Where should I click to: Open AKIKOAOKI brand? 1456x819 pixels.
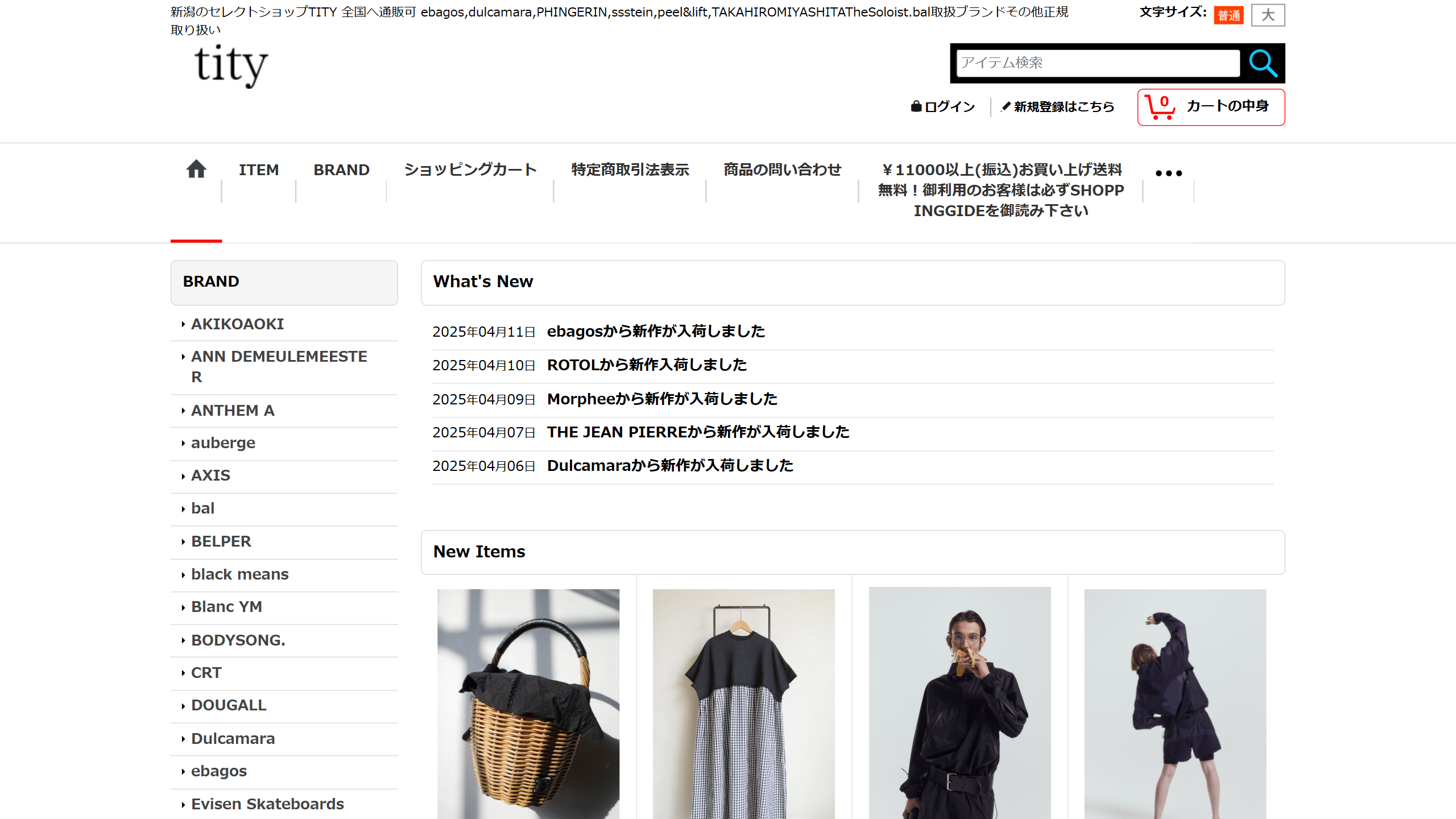pos(237,324)
